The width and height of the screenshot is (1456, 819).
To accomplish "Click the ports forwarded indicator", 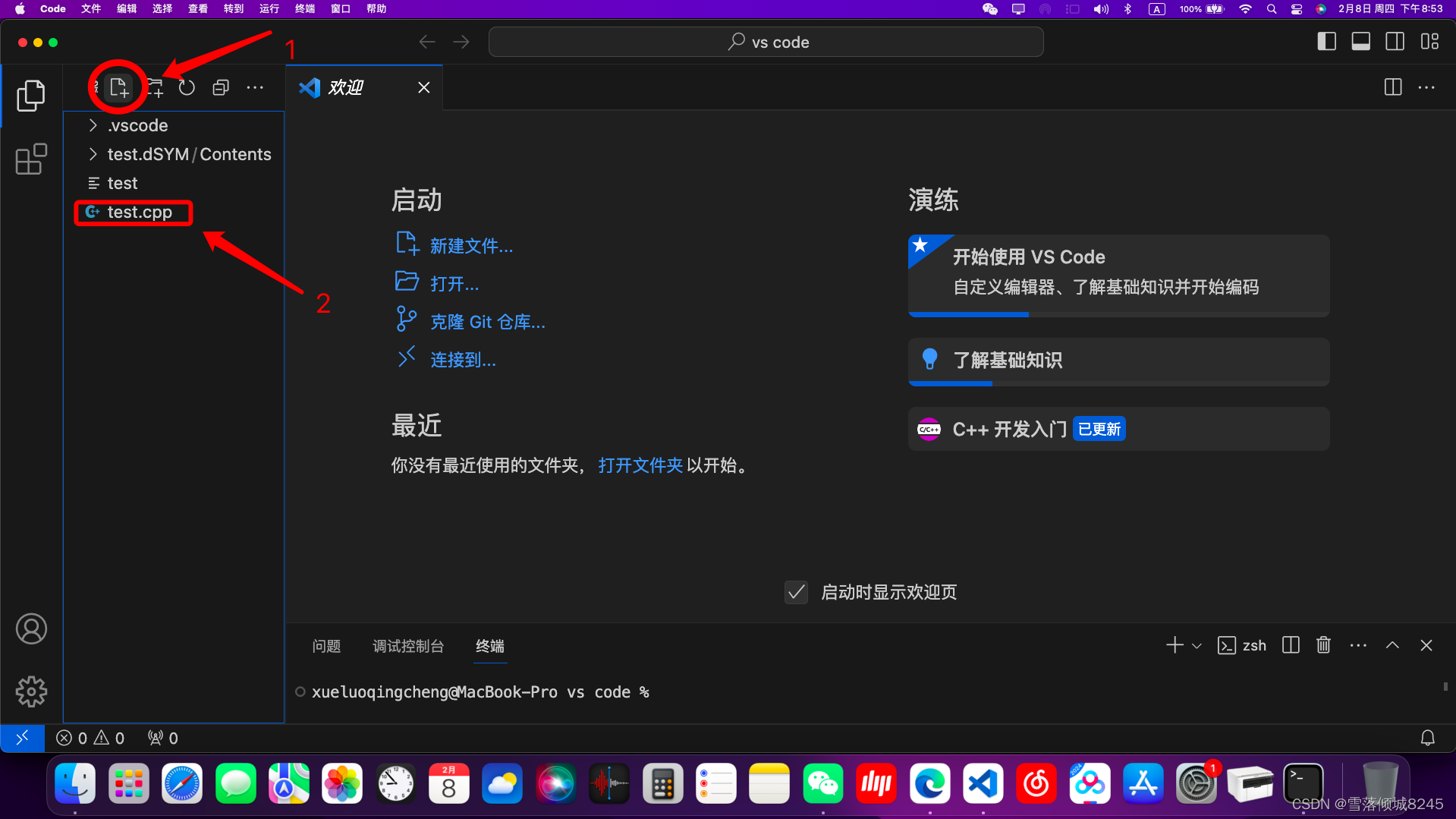I will point(163,738).
